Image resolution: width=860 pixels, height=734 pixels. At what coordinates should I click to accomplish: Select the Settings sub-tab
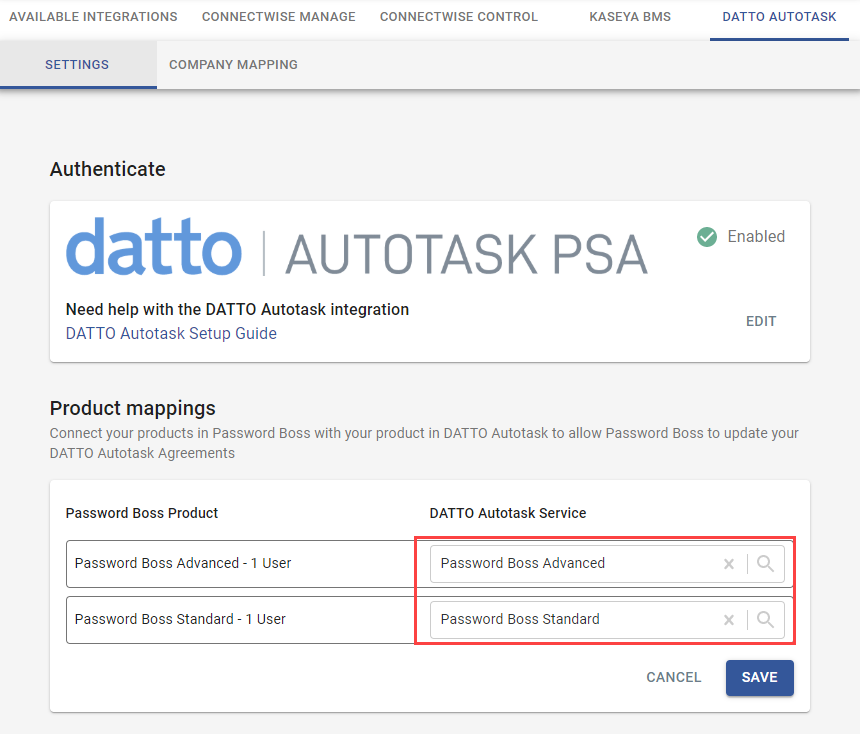click(77, 65)
